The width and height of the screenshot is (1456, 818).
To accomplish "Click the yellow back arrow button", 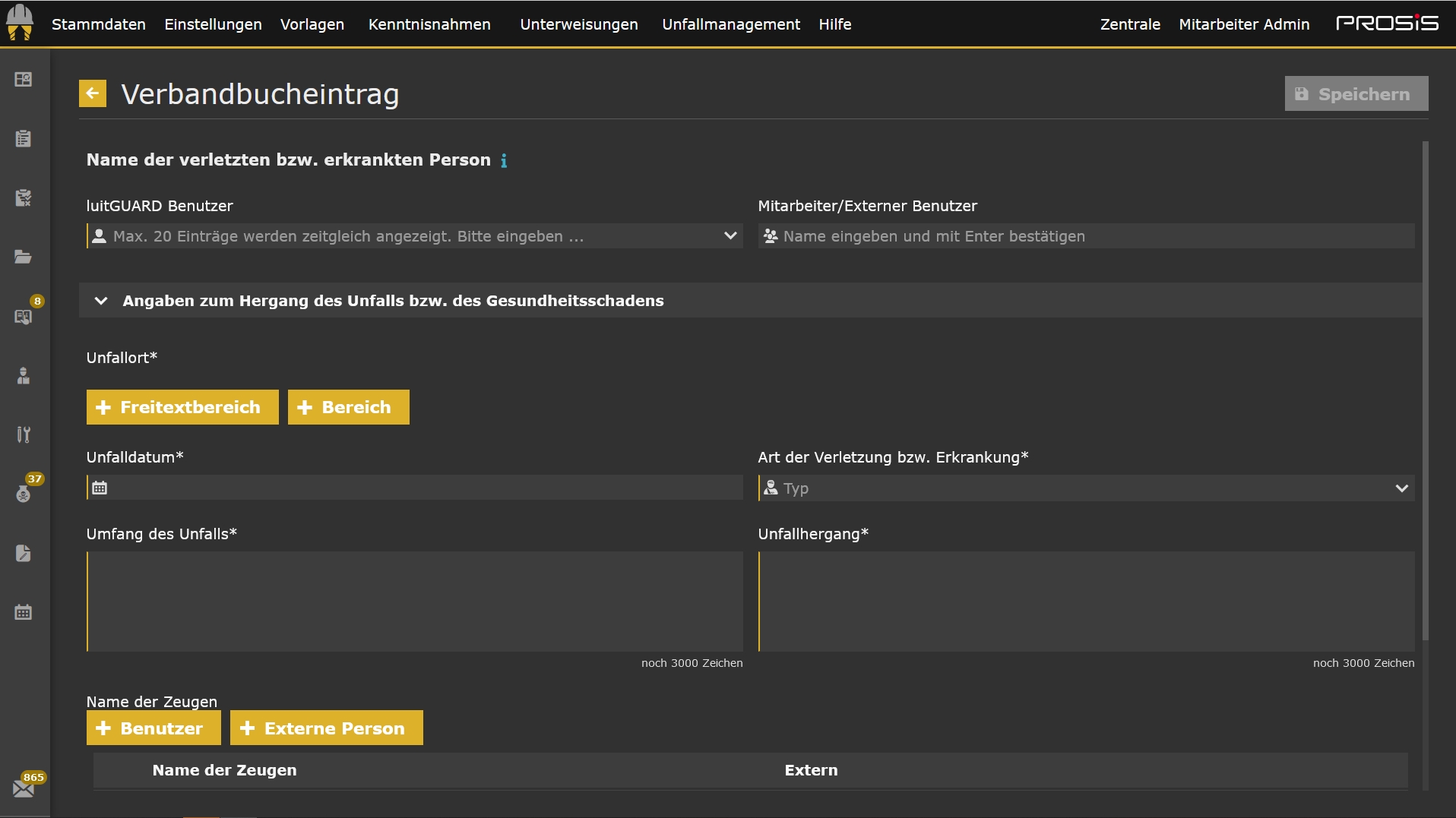I will (x=93, y=94).
